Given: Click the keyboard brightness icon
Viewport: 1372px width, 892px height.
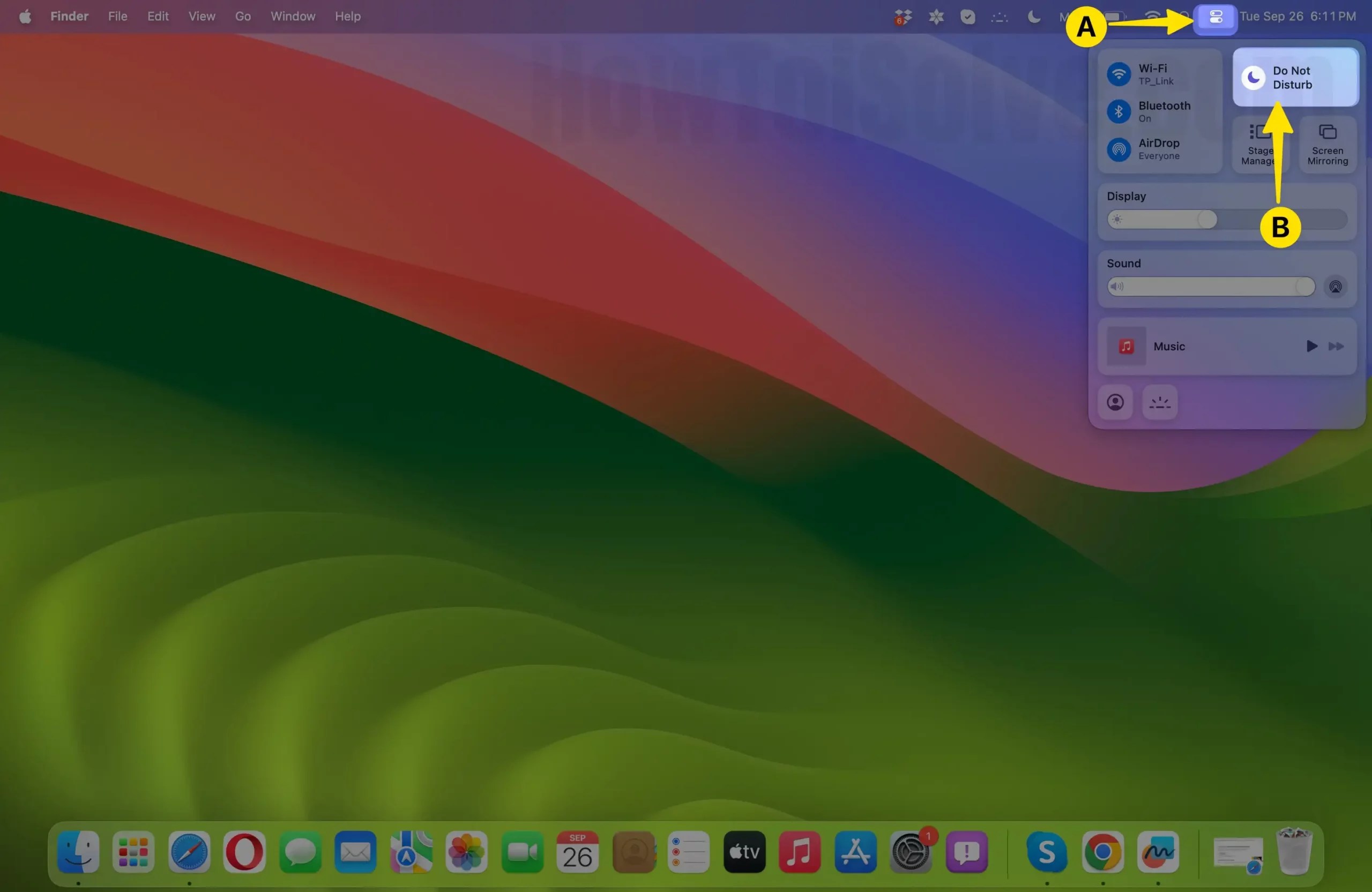Looking at the screenshot, I should (x=1159, y=402).
